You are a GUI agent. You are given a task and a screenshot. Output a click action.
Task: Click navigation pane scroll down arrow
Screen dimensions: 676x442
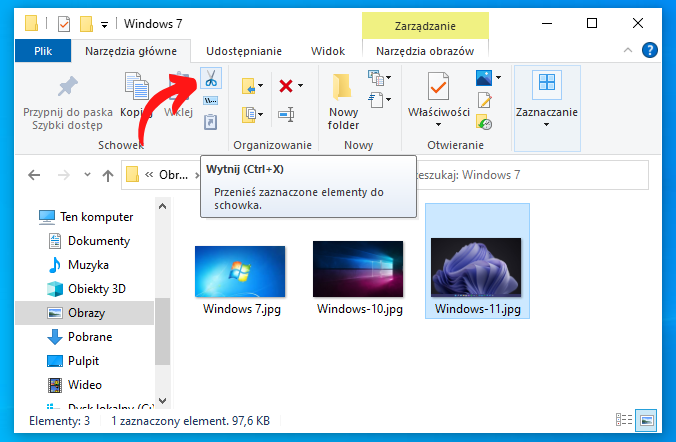point(163,401)
